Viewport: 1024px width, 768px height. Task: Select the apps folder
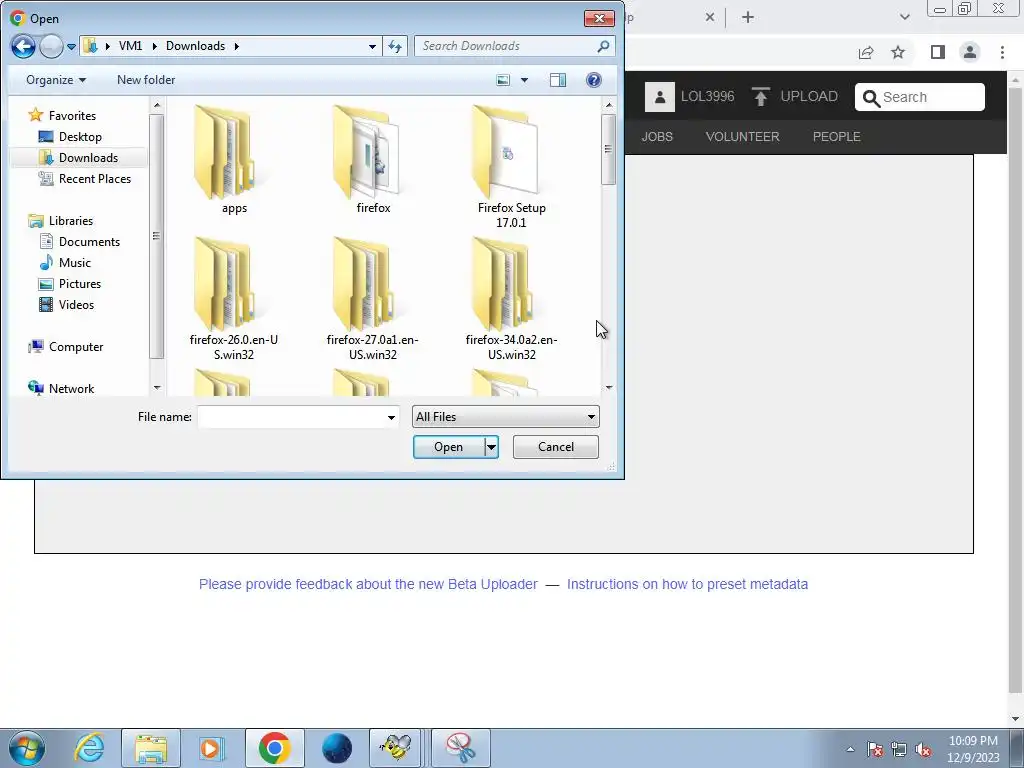point(234,160)
